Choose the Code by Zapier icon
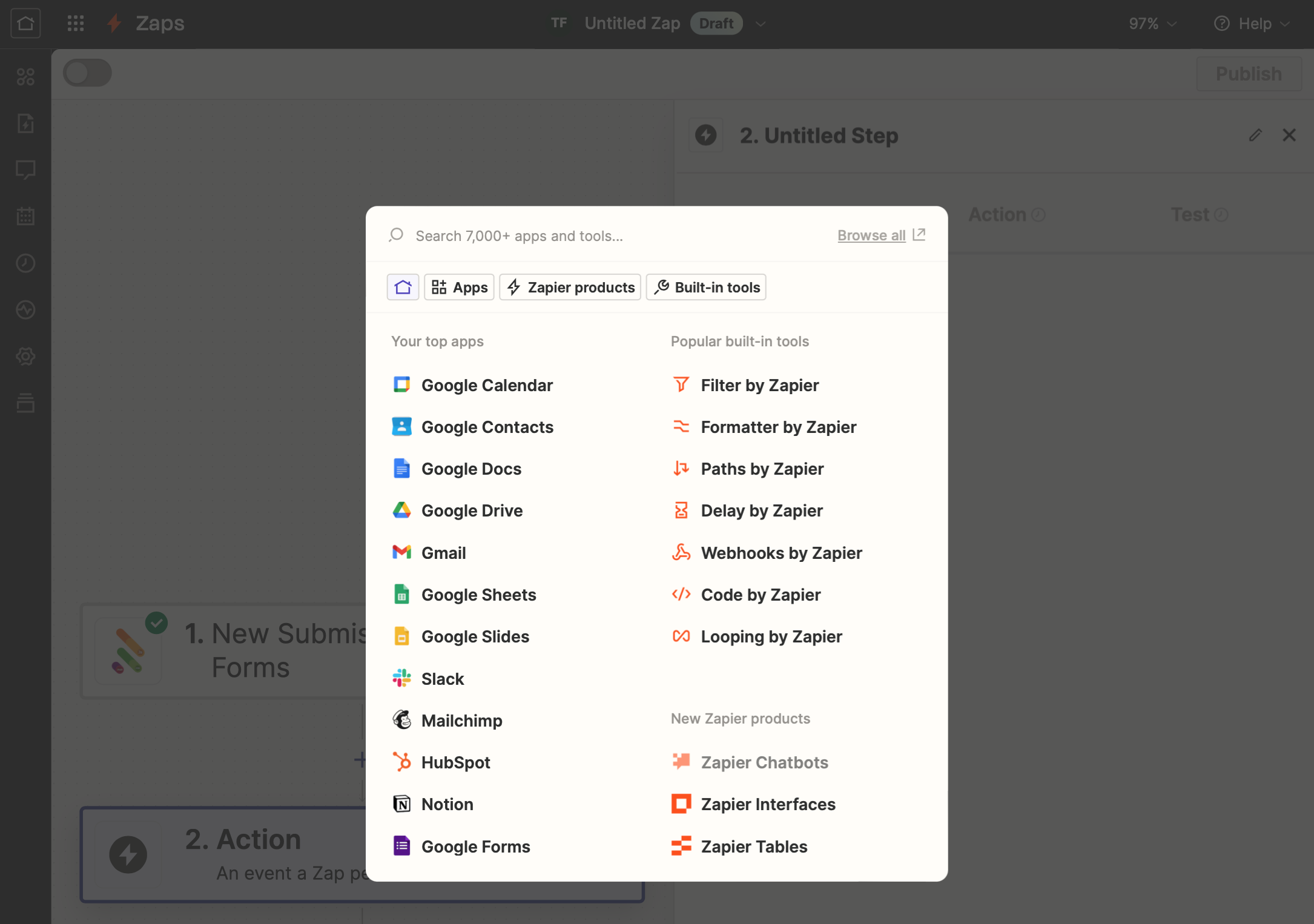Screen dimensions: 1314x924 (x=681, y=595)
